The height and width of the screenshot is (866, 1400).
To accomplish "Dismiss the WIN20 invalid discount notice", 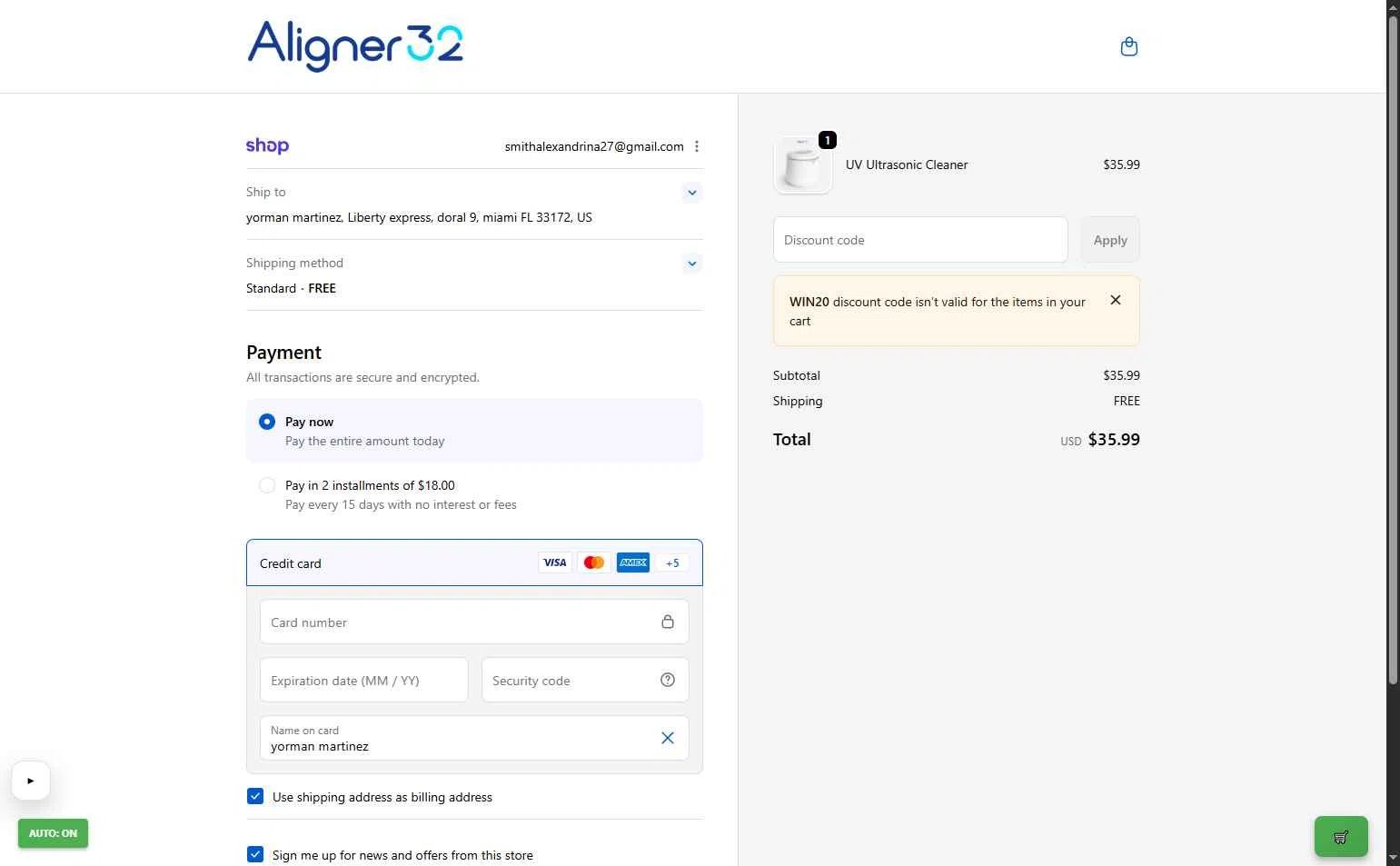I will [x=1116, y=300].
